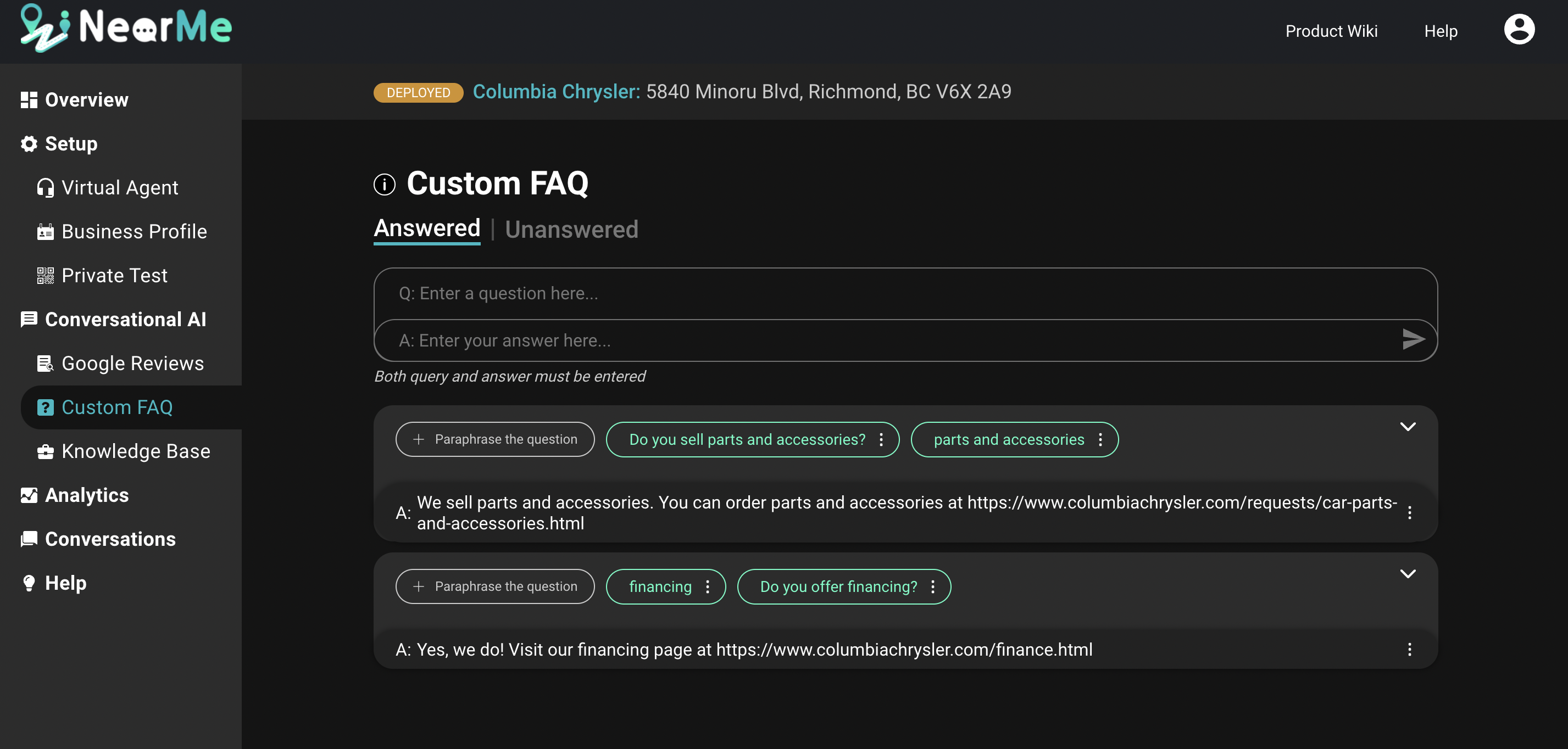Image resolution: width=1568 pixels, height=749 pixels.
Task: Switch to Unanswered tab
Action: point(572,229)
